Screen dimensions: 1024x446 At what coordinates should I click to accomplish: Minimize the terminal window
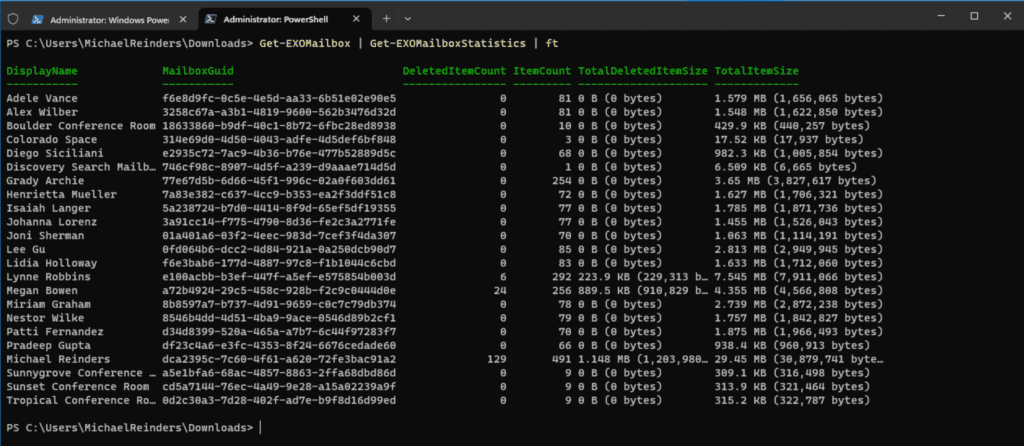click(x=942, y=16)
